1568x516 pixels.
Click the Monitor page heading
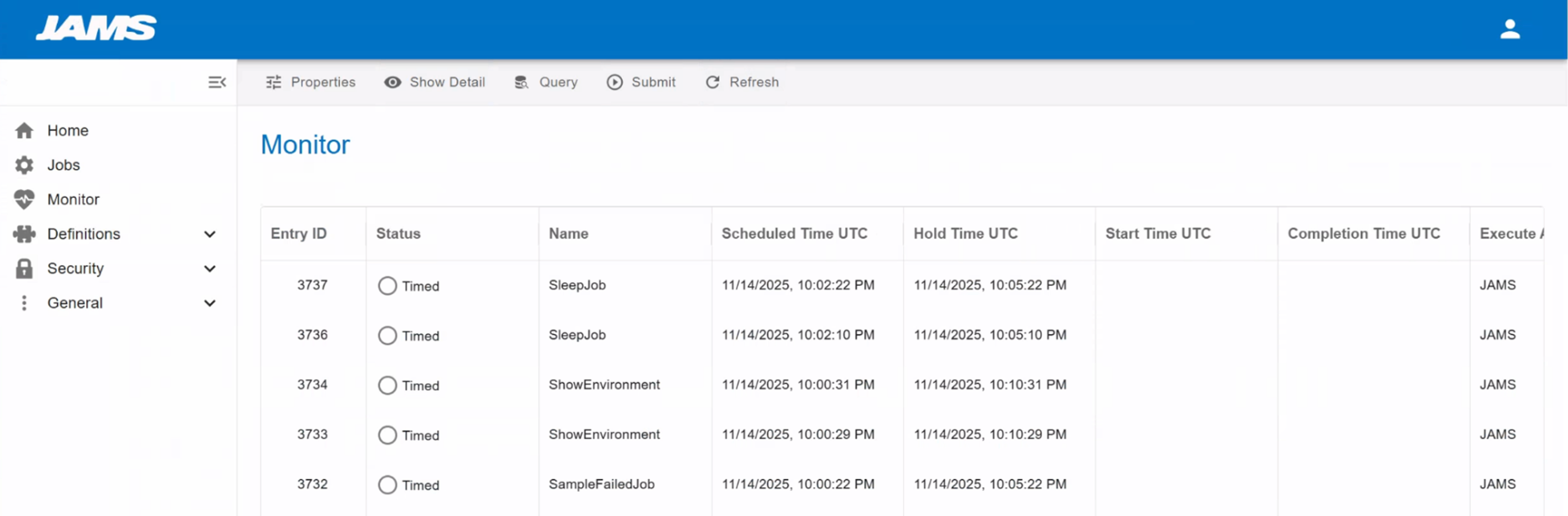click(x=305, y=145)
